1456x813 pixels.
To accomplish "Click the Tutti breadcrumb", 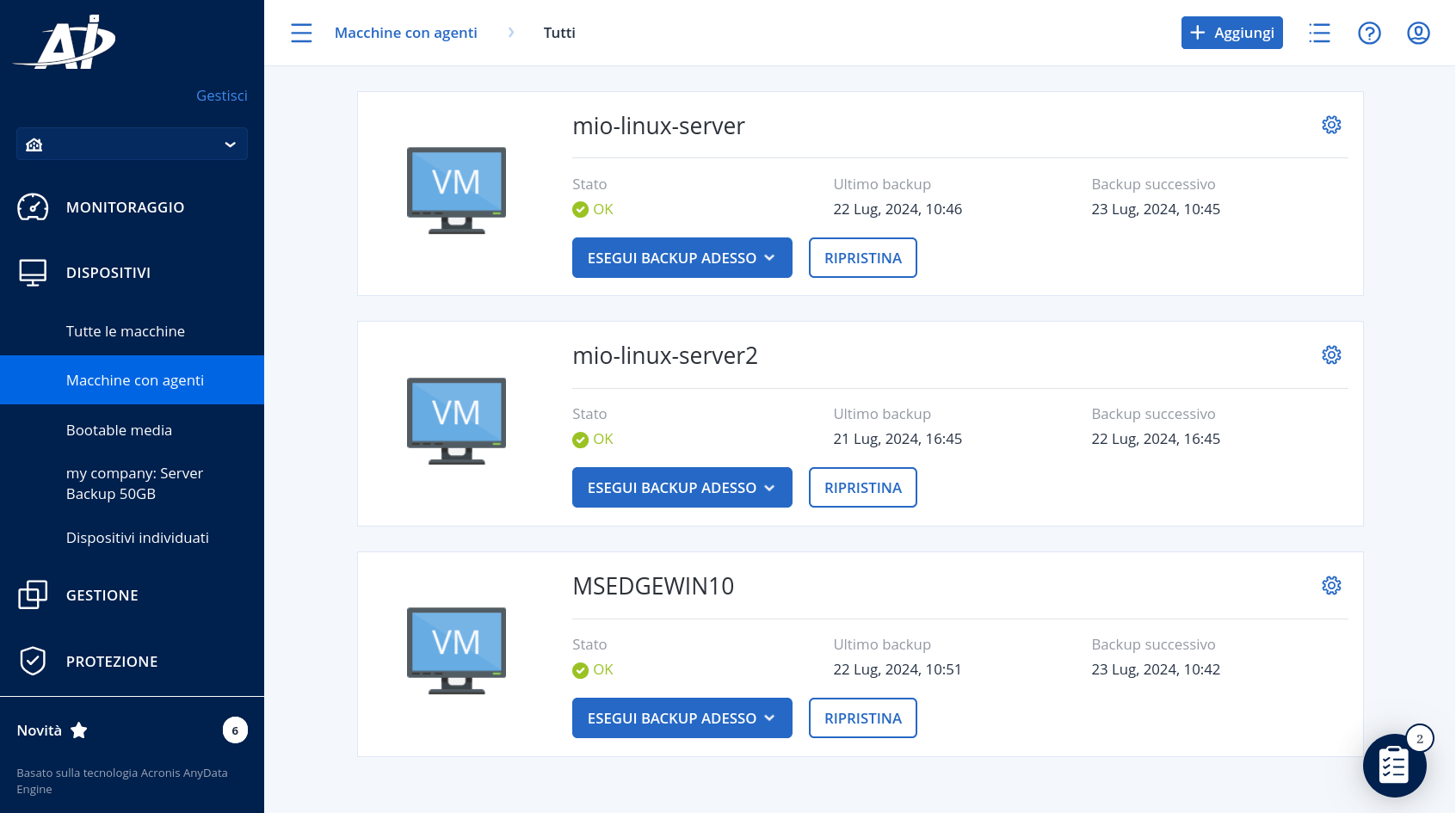I will point(559,33).
